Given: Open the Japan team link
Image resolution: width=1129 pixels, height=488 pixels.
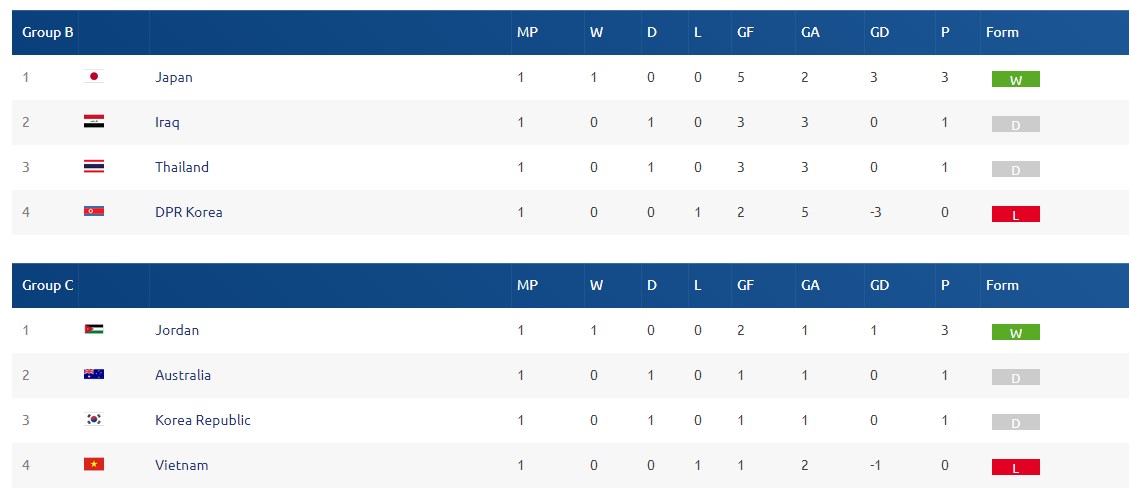Looking at the screenshot, I should (174, 77).
